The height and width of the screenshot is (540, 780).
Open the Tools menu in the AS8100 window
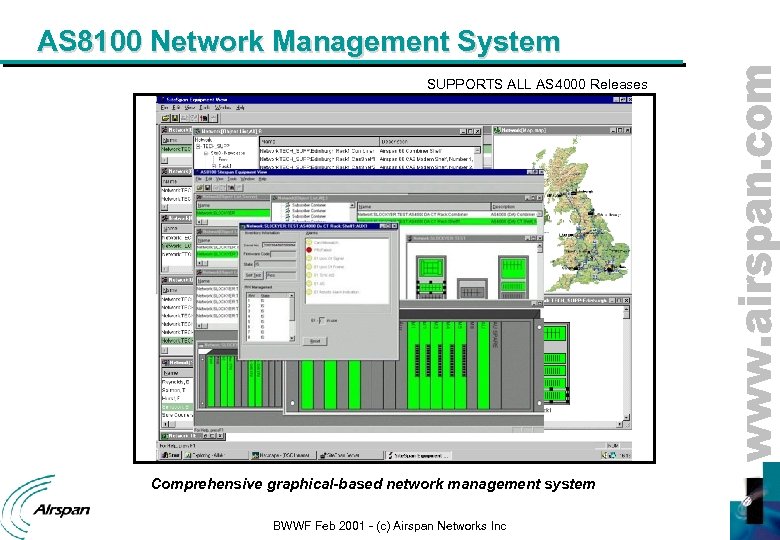232,179
